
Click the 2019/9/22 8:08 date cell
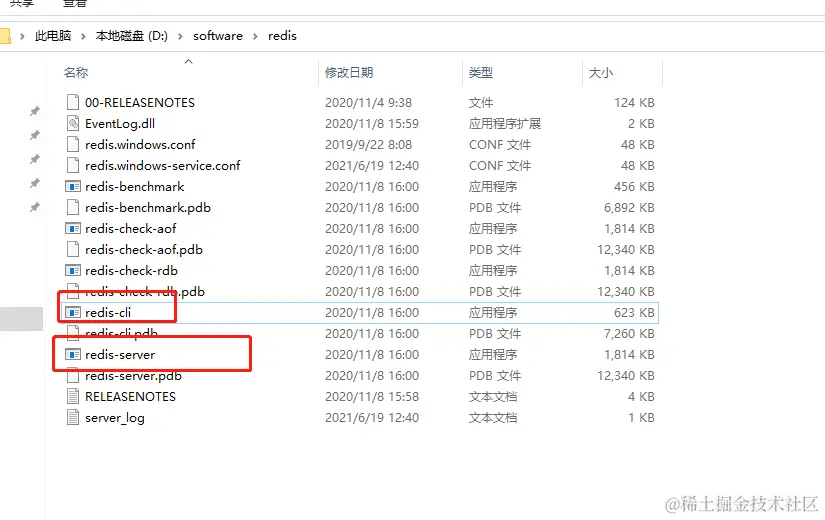[368, 145]
